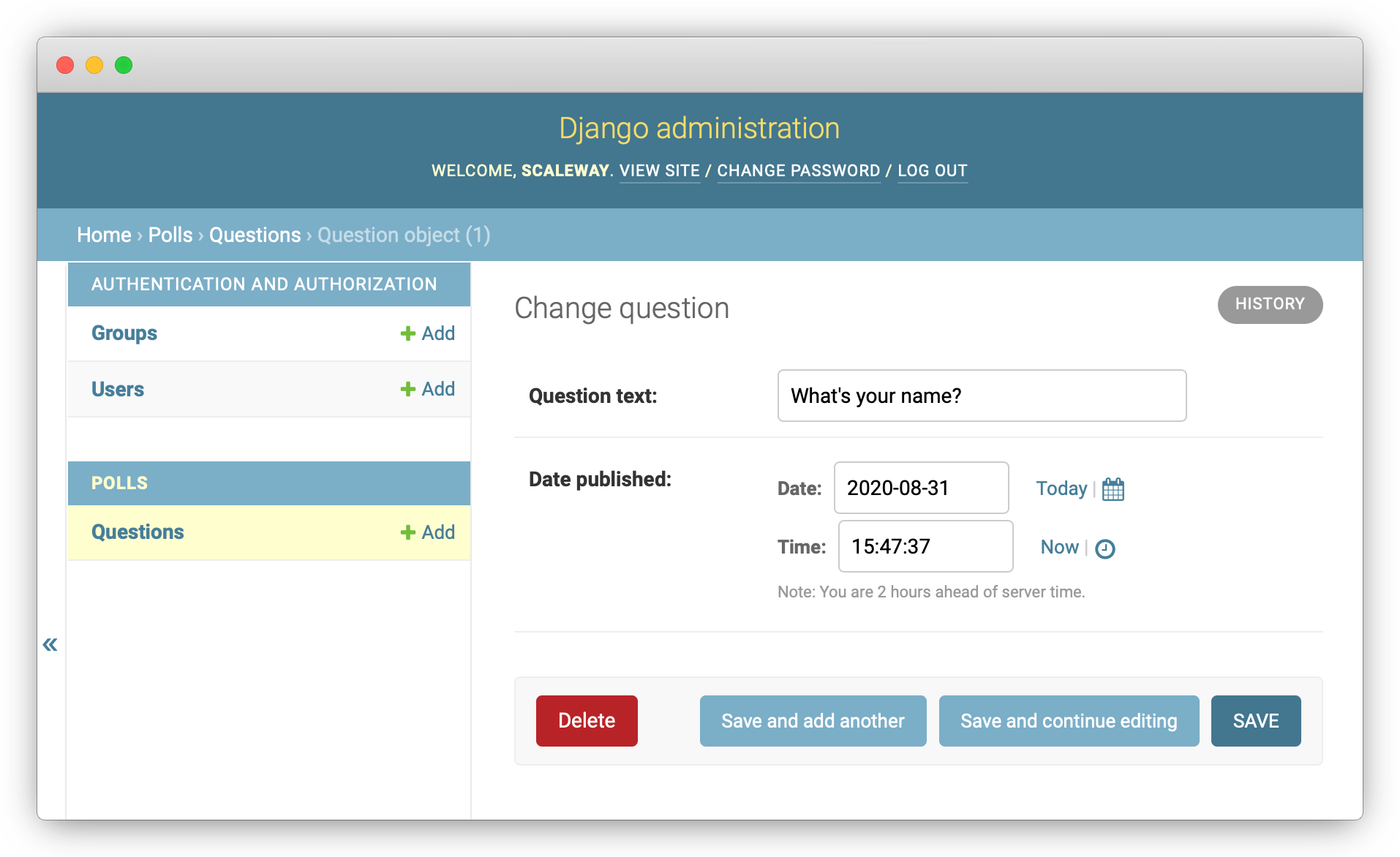Focus the Question text input field

click(982, 396)
